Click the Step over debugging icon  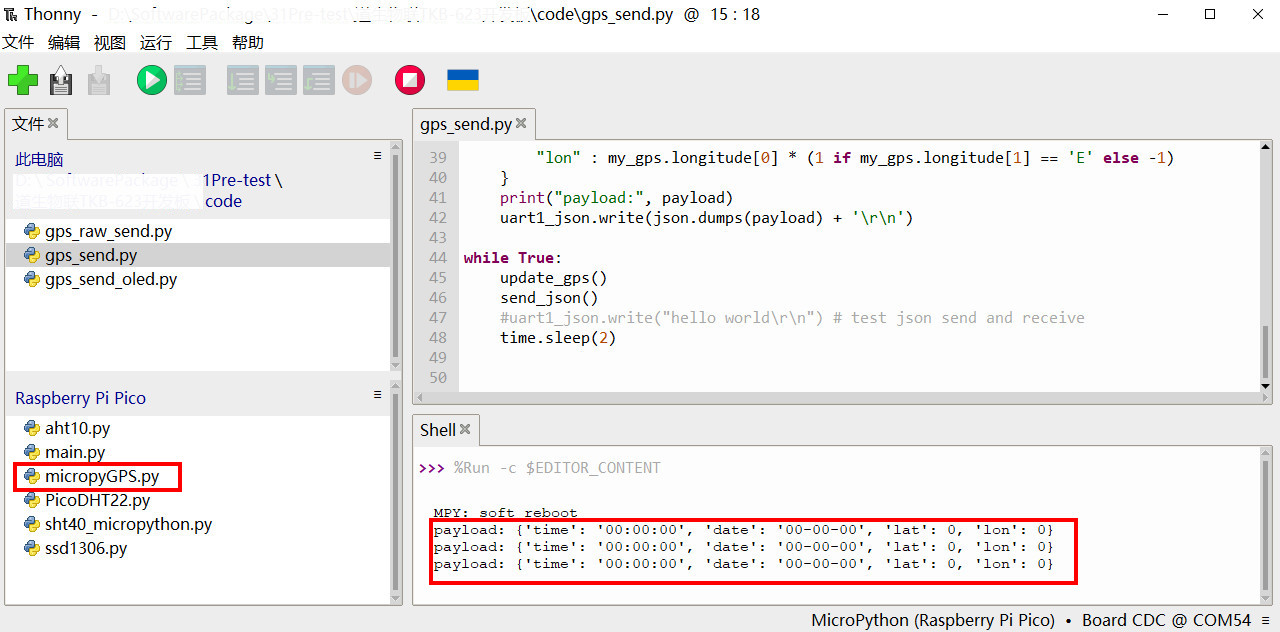(x=242, y=79)
